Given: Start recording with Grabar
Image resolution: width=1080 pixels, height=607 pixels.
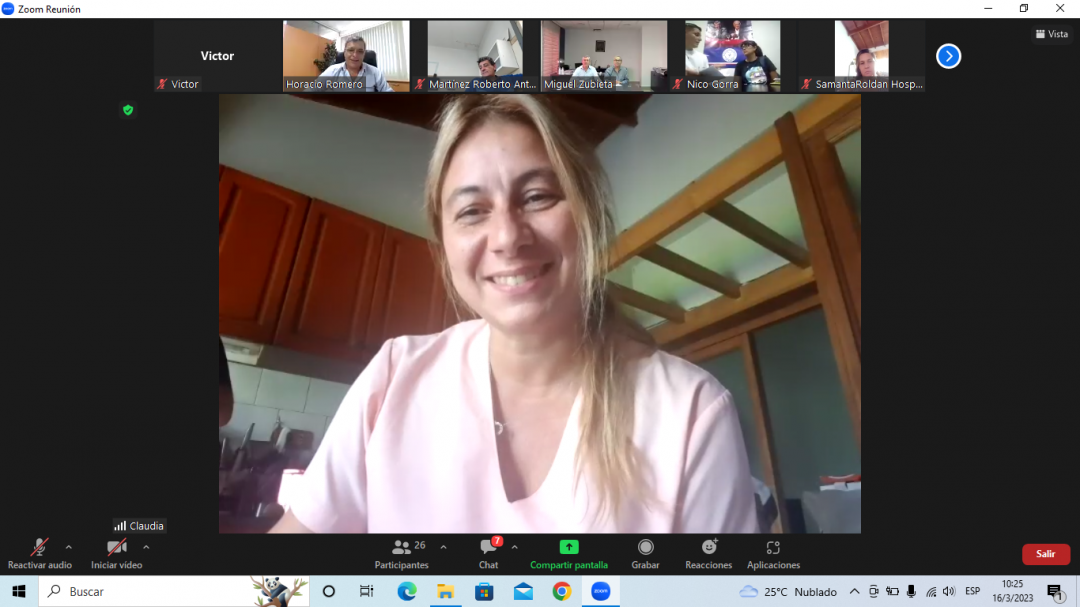Looking at the screenshot, I should pos(645,554).
